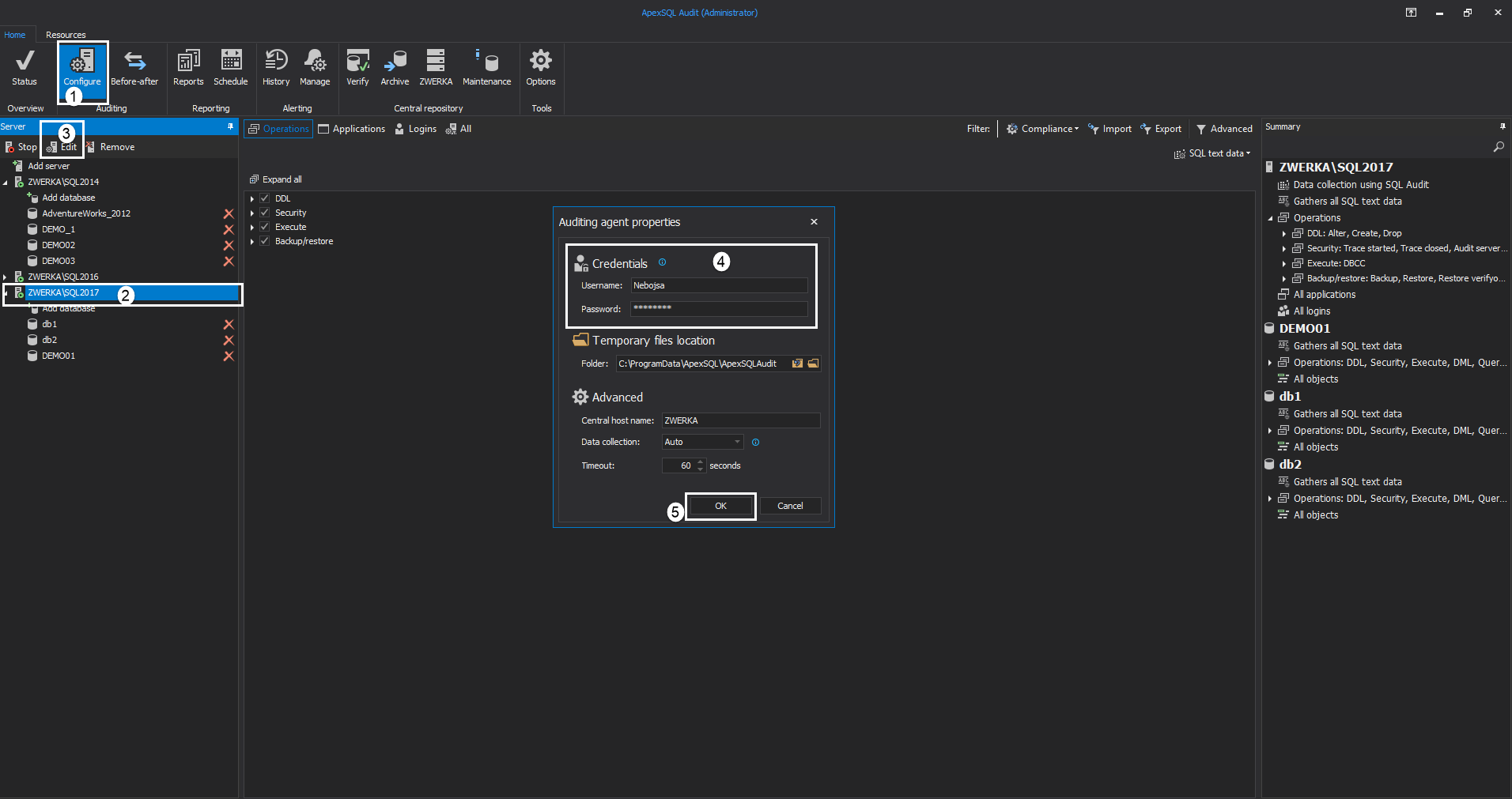Open the Compliance filter dropdown
Viewport: 1512px width, 799px height.
click(1042, 129)
